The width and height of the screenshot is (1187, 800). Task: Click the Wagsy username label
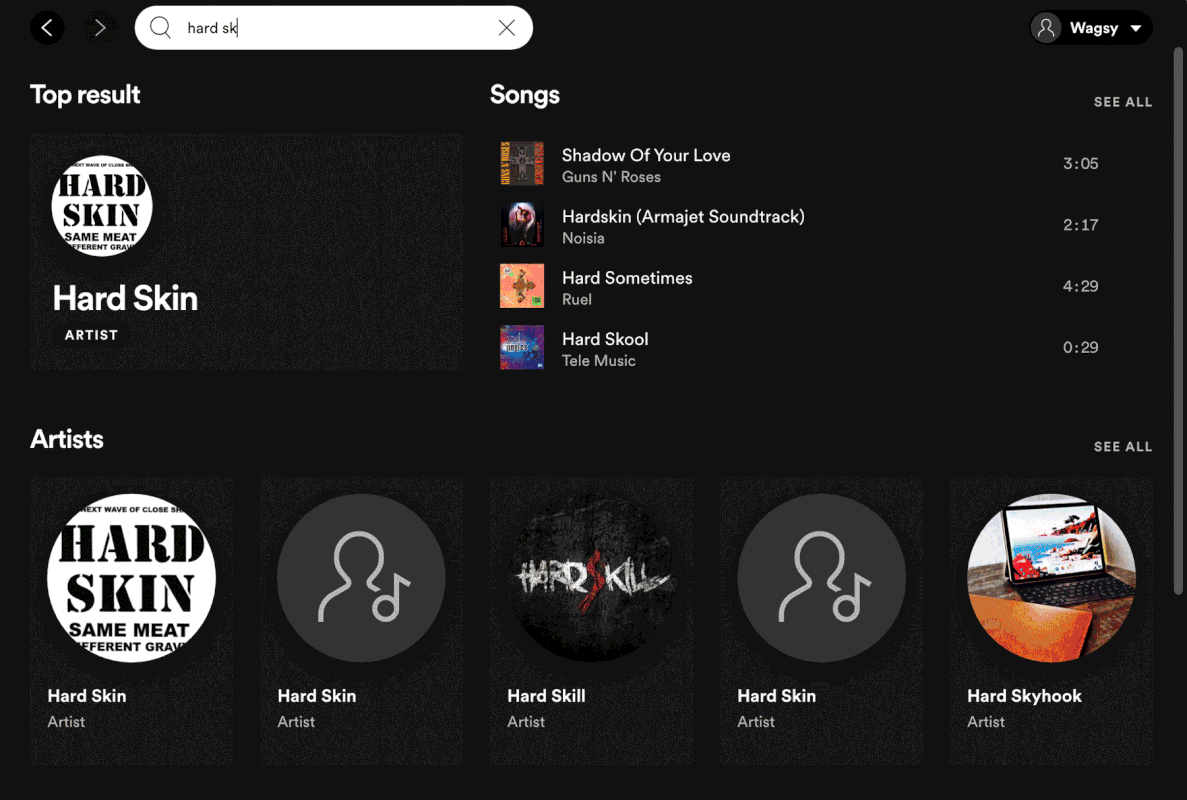tap(1093, 28)
